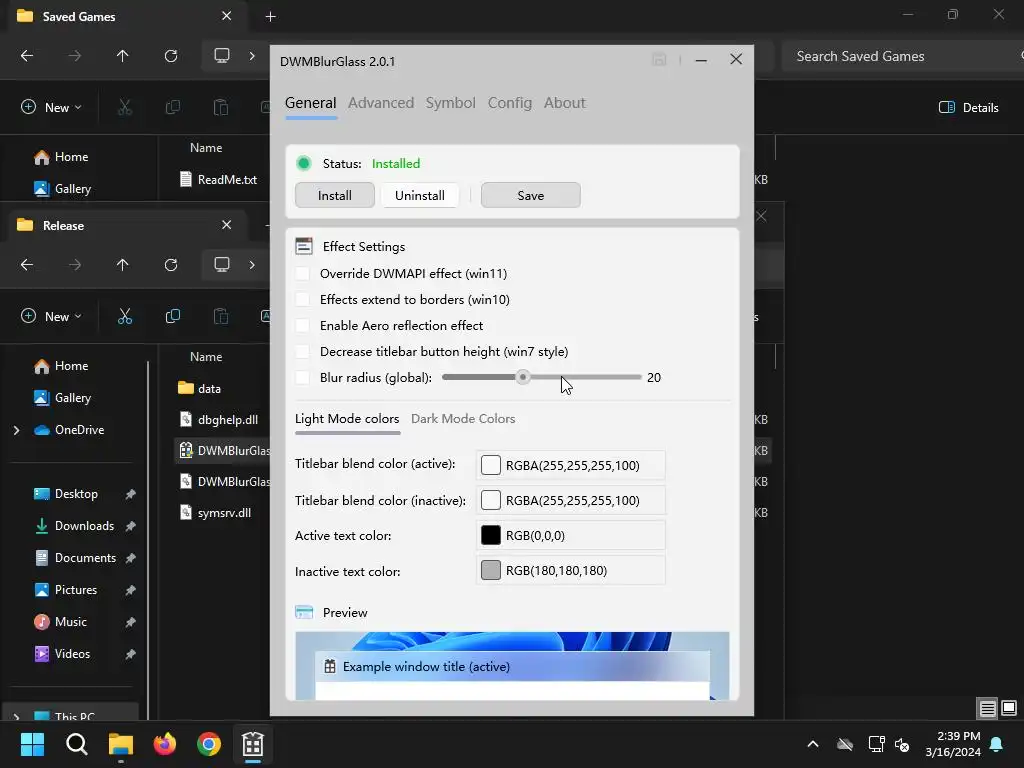Image resolution: width=1024 pixels, height=768 pixels.
Task: Switch to large thumbnails view icon
Action: (1009, 708)
